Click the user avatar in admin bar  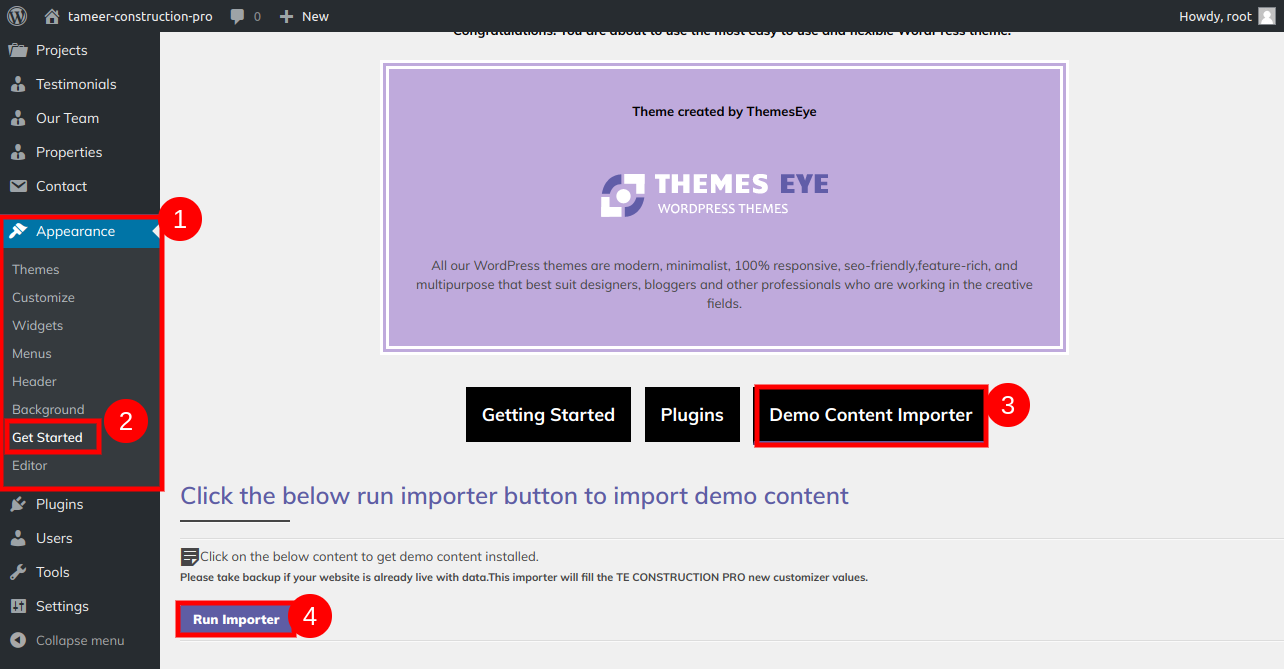click(1267, 16)
